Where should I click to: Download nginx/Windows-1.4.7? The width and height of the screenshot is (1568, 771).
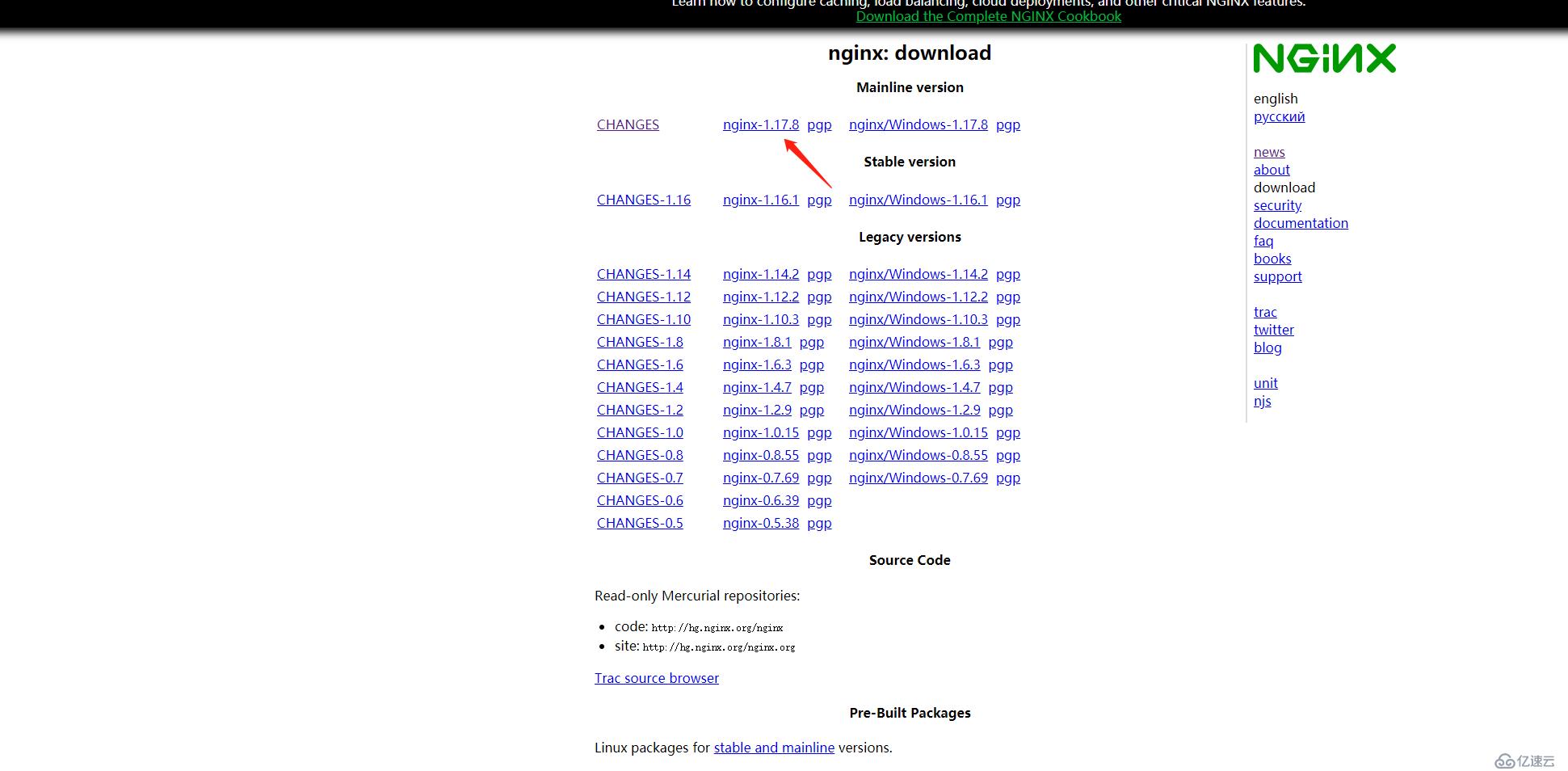tap(914, 387)
